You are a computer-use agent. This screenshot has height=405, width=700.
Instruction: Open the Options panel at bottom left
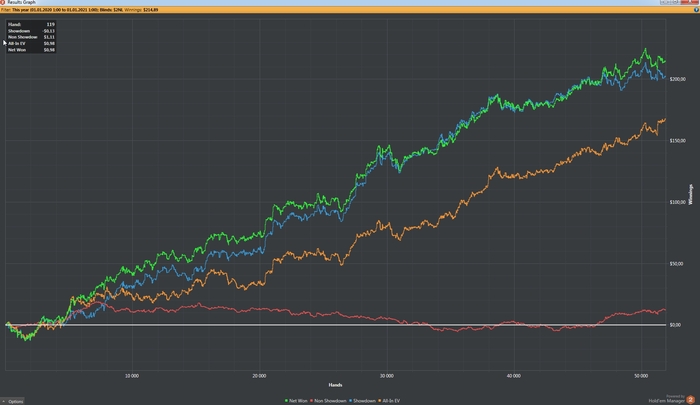pos(12,401)
